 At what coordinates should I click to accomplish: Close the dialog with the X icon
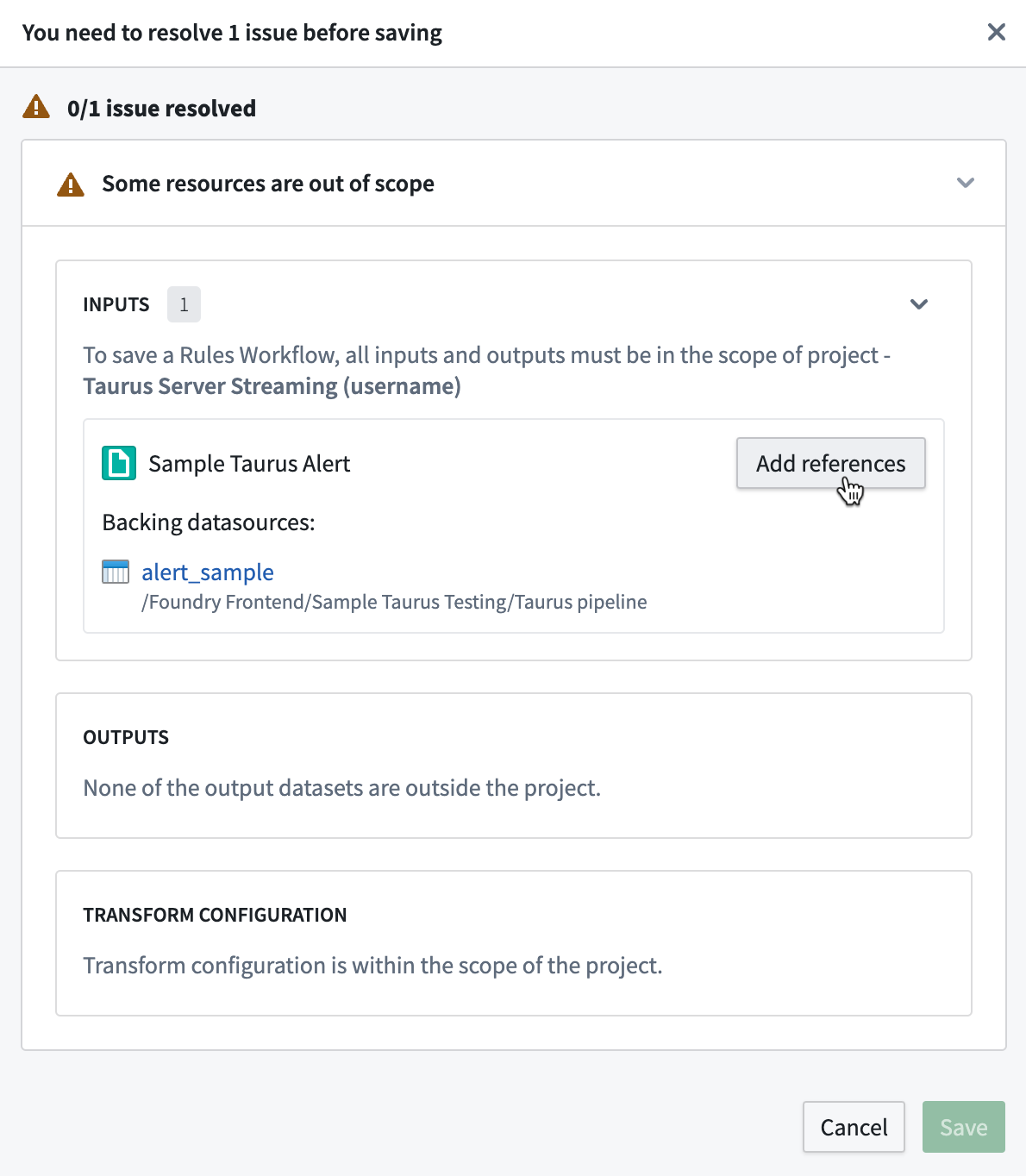(997, 32)
